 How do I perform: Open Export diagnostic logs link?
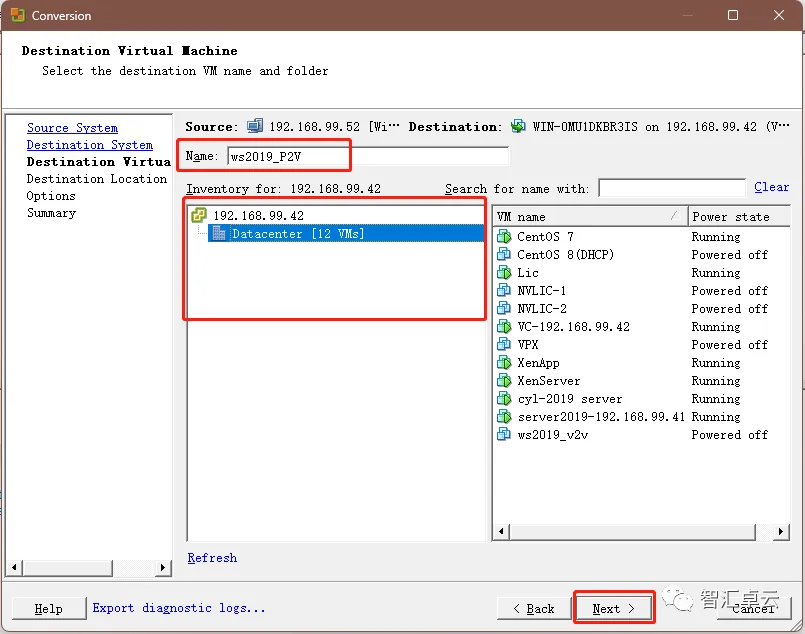179,608
